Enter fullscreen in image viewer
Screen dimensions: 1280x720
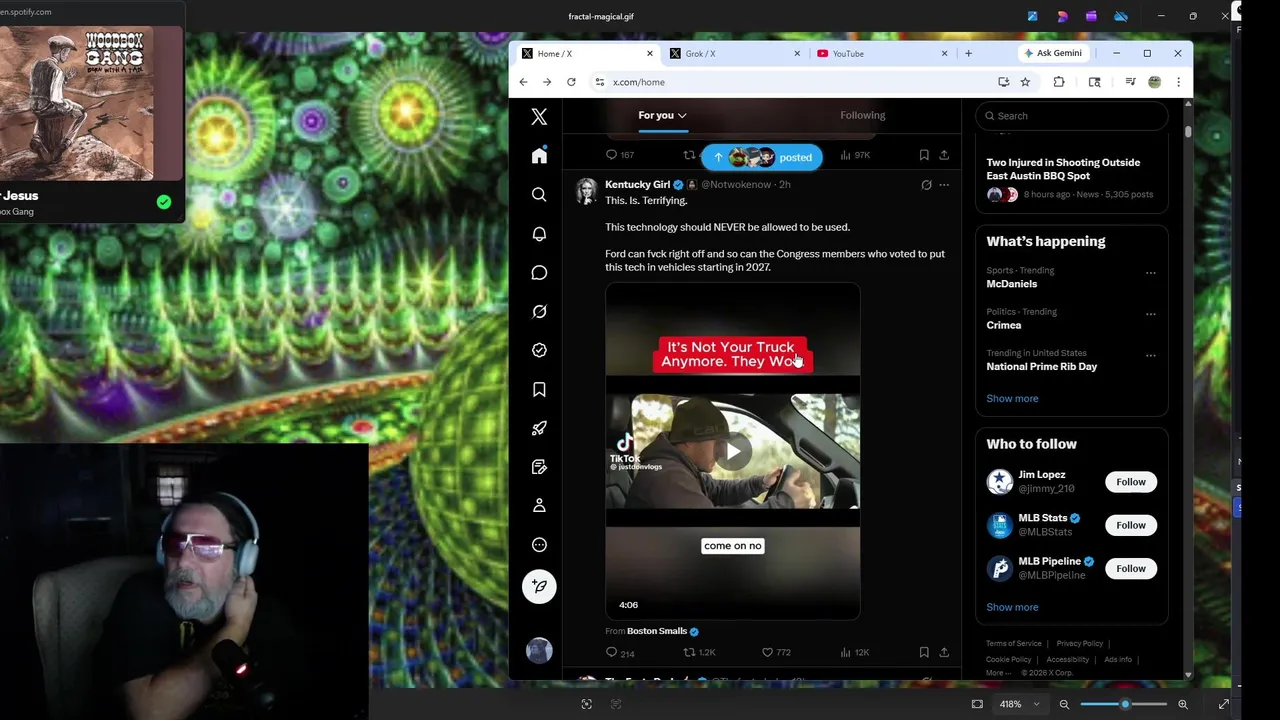1223,704
